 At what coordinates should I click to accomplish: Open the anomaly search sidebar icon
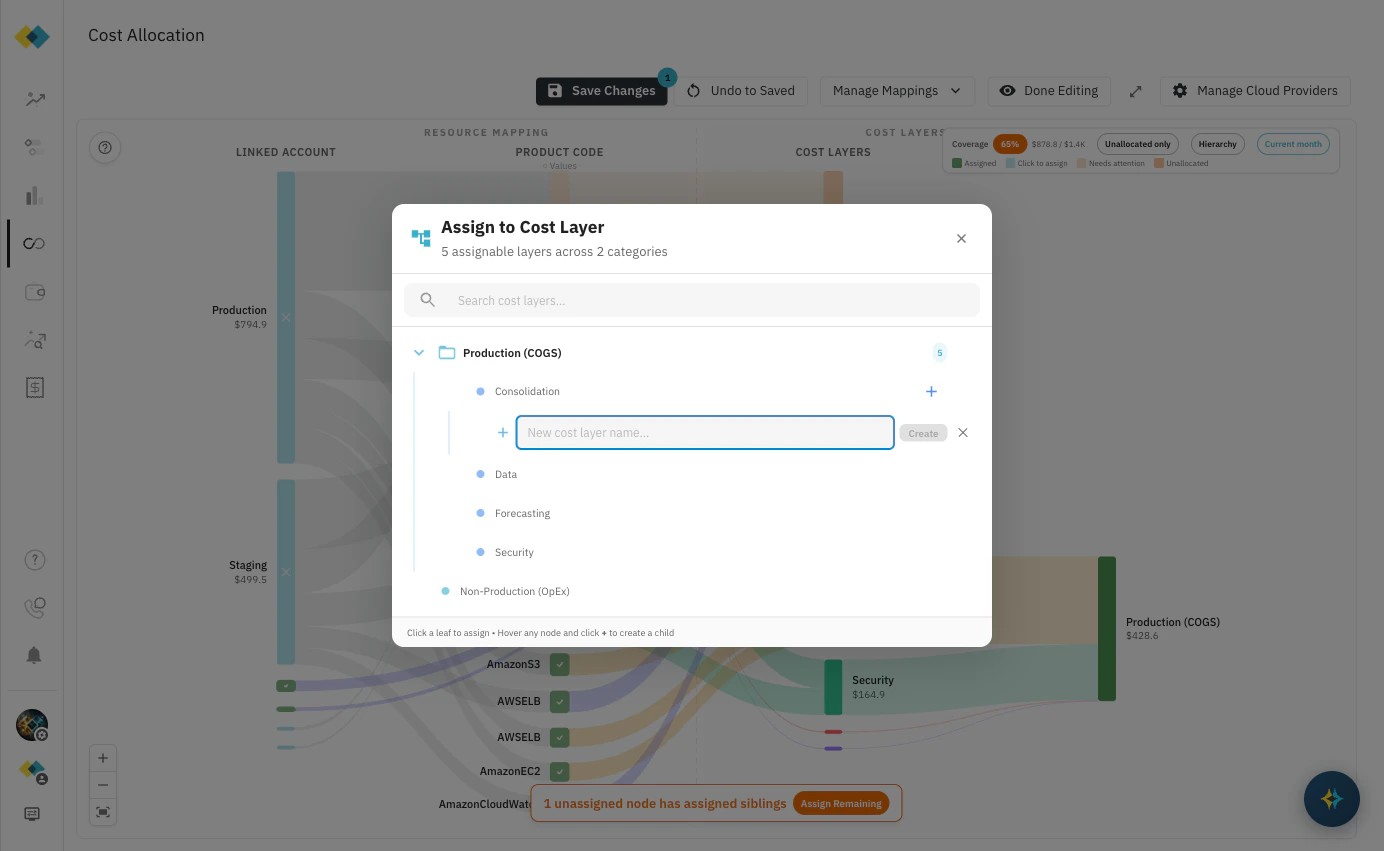(35, 340)
